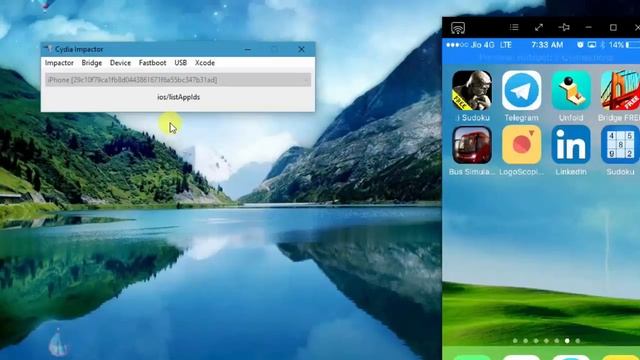This screenshot has height=360, width=640.
Task: Tap the 14% battery indicator
Action: pyautogui.click(x=624, y=45)
